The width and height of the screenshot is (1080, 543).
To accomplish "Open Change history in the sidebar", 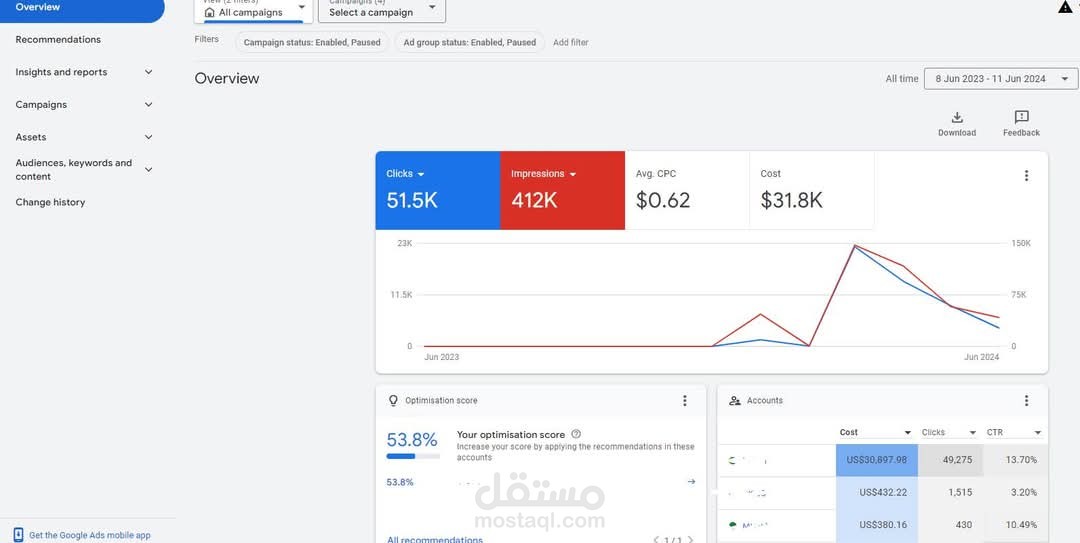I will point(50,202).
